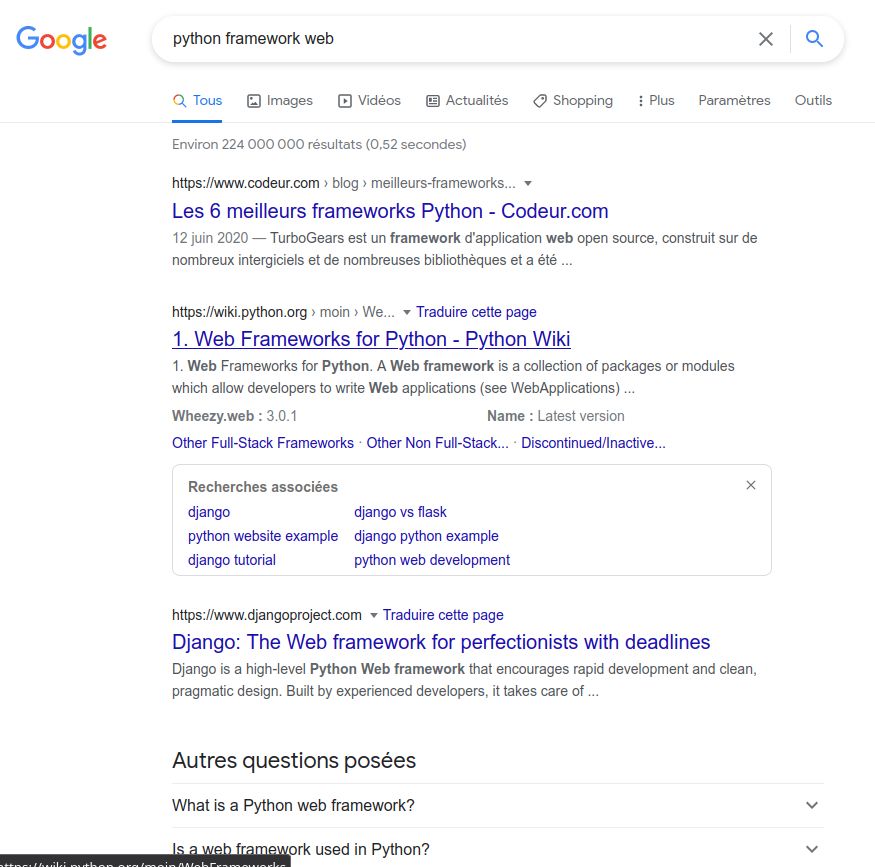Clear the search query with X icon

[x=766, y=39]
